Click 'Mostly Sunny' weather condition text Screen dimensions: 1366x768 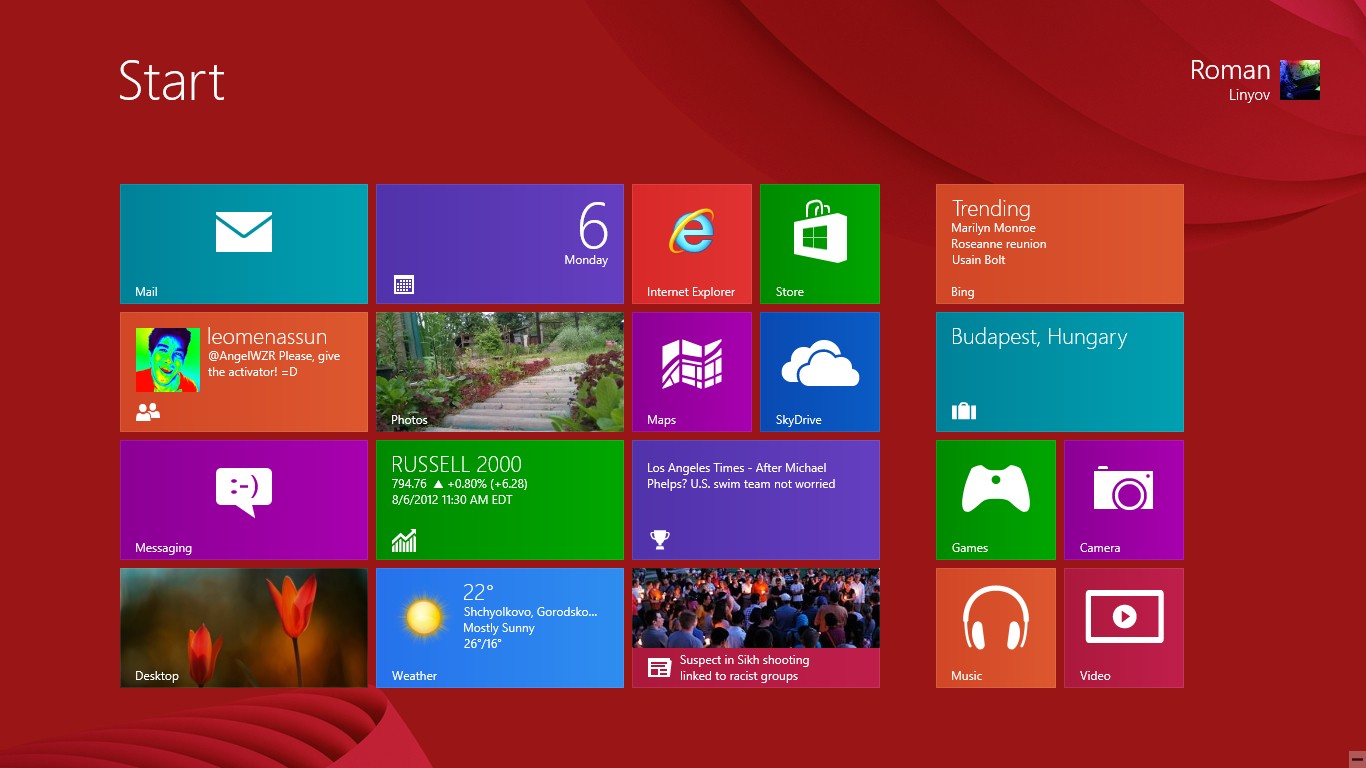click(499, 628)
